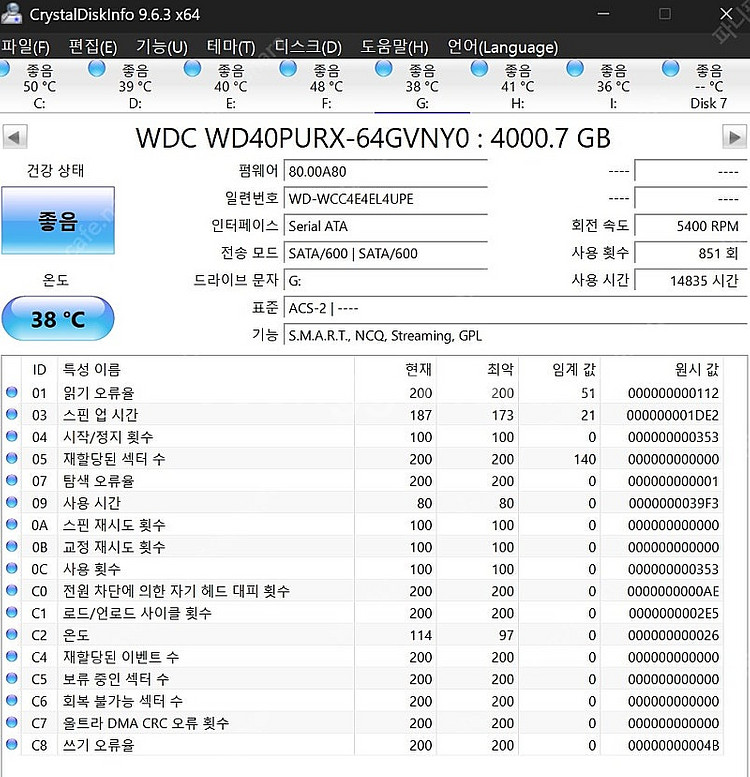This screenshot has width=750, height=777.
Task: Click status icon of row 0C 사용 횟수
Action: pos(12,568)
